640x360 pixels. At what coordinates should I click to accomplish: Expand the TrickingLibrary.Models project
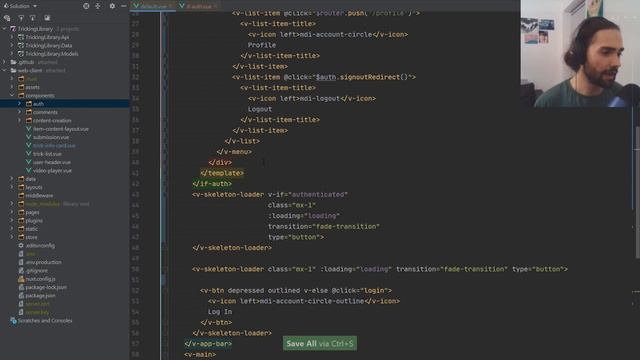tap(12, 53)
